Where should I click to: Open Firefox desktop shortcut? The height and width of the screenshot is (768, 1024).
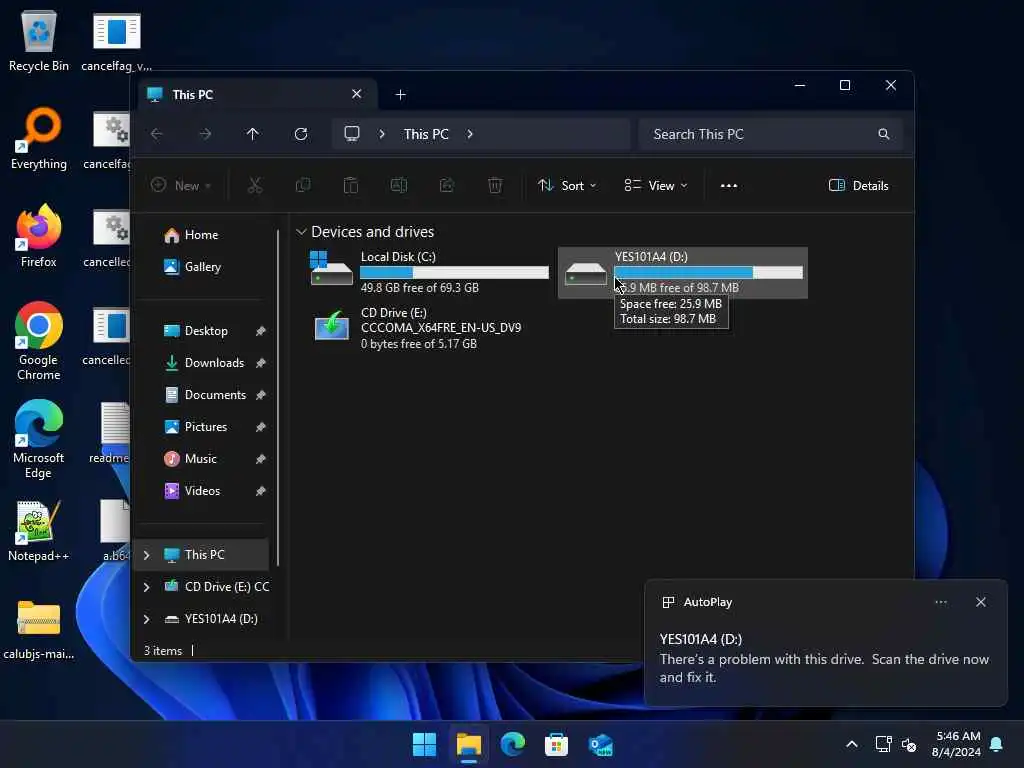tap(39, 236)
